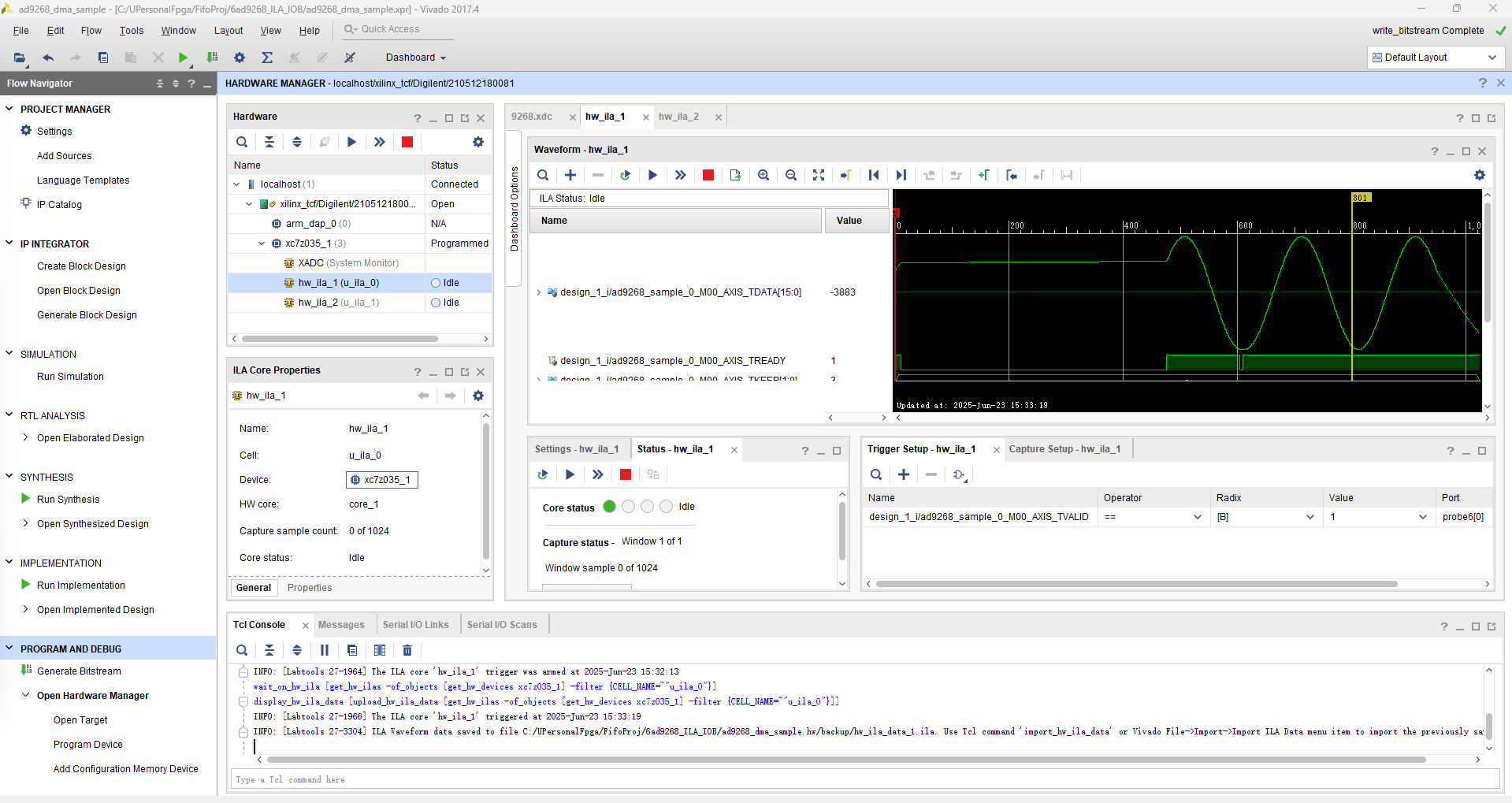Click the search icon in Hardware panel
Viewport: 1512px width, 803px height.
coord(241,142)
